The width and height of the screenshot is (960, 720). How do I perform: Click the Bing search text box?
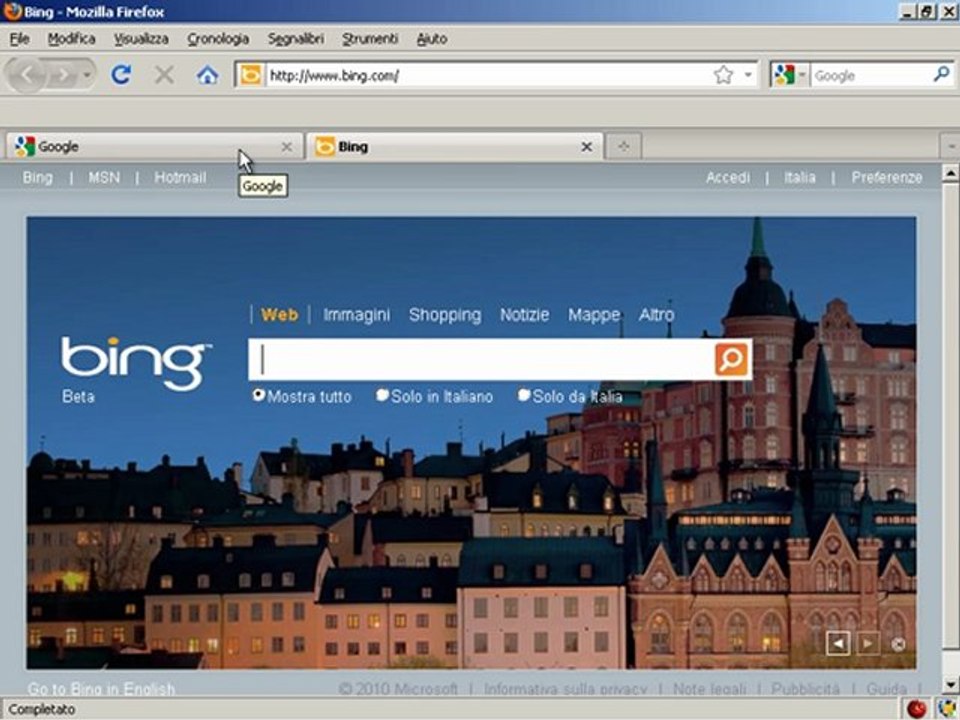[482, 359]
